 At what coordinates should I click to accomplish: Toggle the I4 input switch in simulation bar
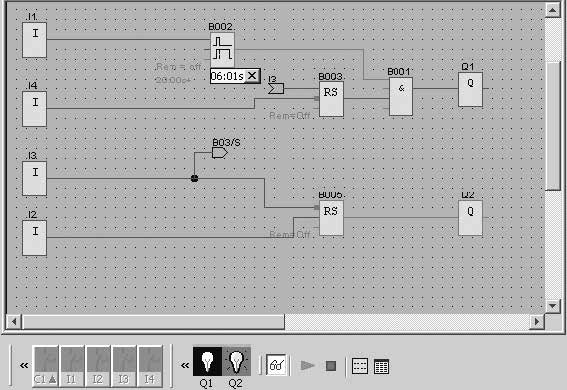pos(150,366)
